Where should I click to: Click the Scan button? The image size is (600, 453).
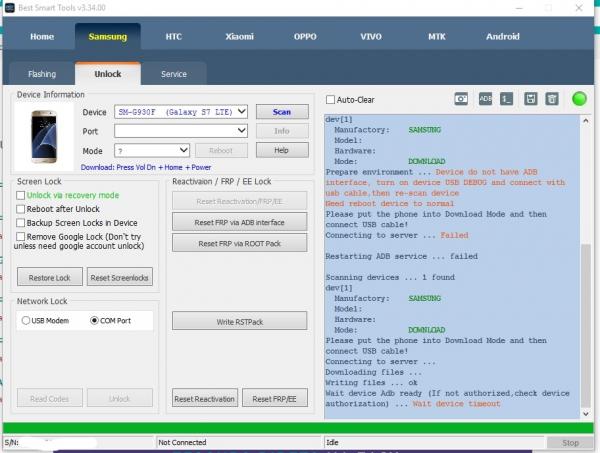(282, 112)
